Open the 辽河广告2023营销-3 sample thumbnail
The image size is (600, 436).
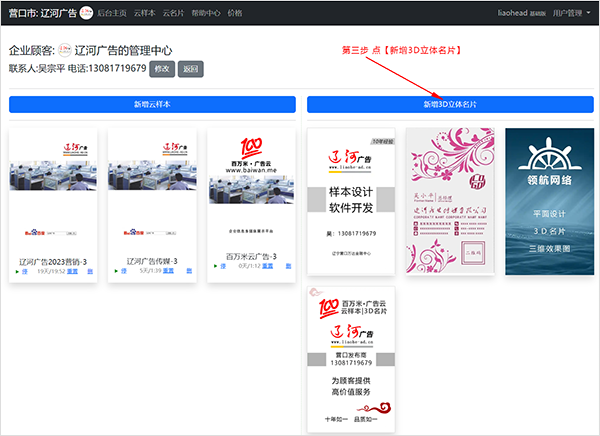point(53,191)
